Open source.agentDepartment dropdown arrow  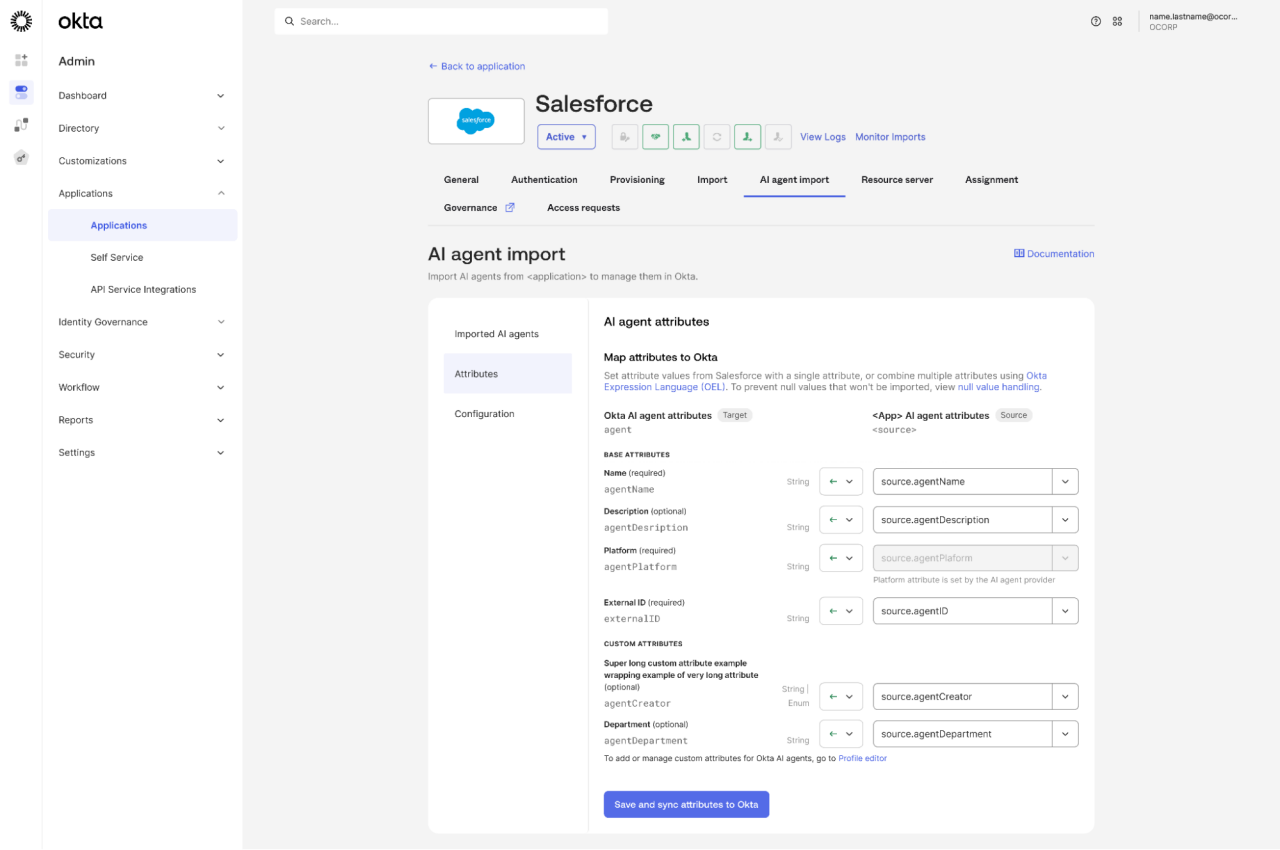pos(1065,733)
